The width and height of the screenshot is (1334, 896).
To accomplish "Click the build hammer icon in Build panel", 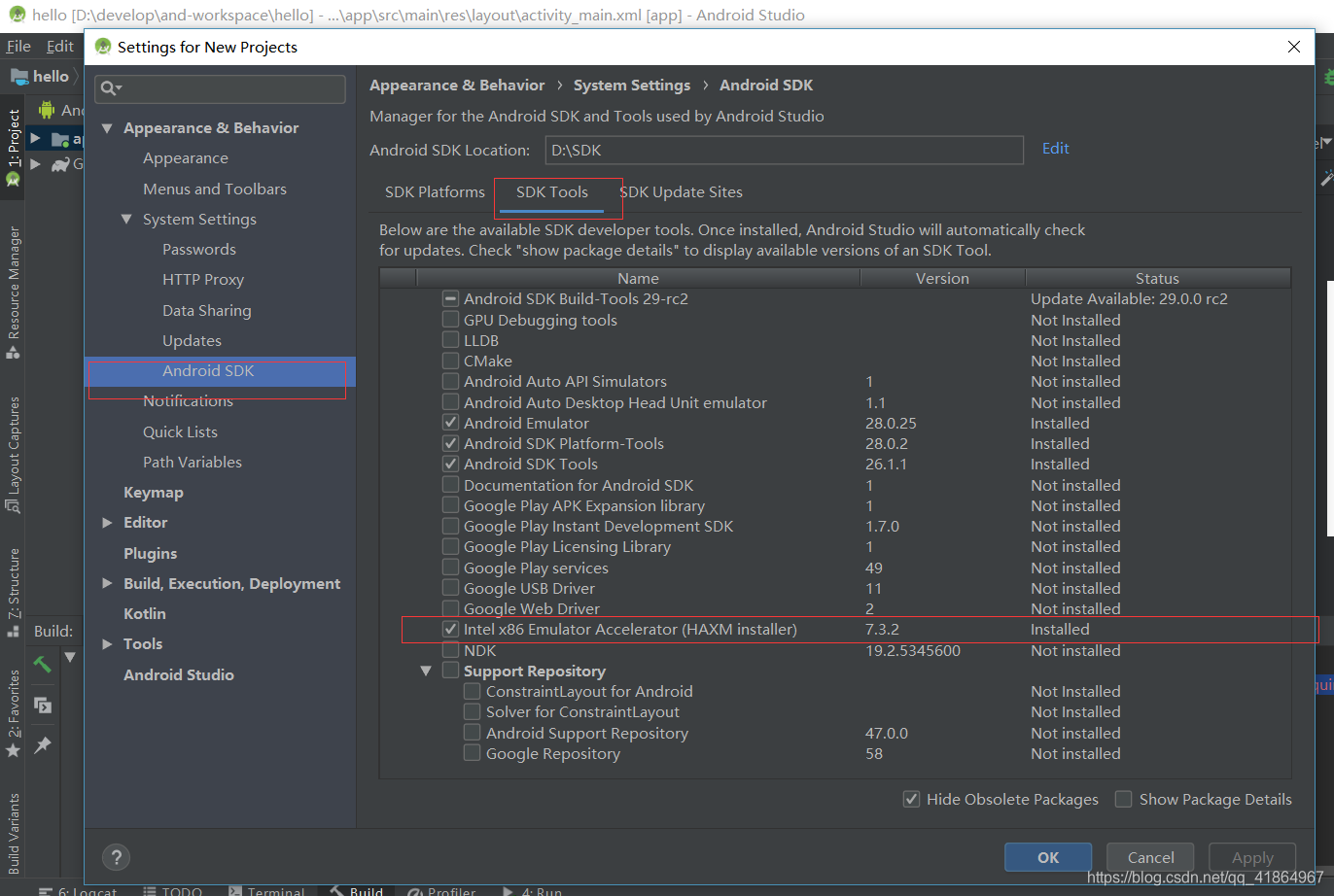I will pyautogui.click(x=42, y=665).
